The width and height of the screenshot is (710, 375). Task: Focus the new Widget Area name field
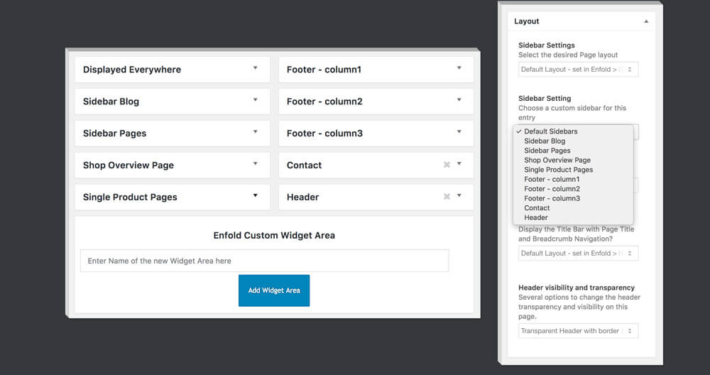(264, 261)
